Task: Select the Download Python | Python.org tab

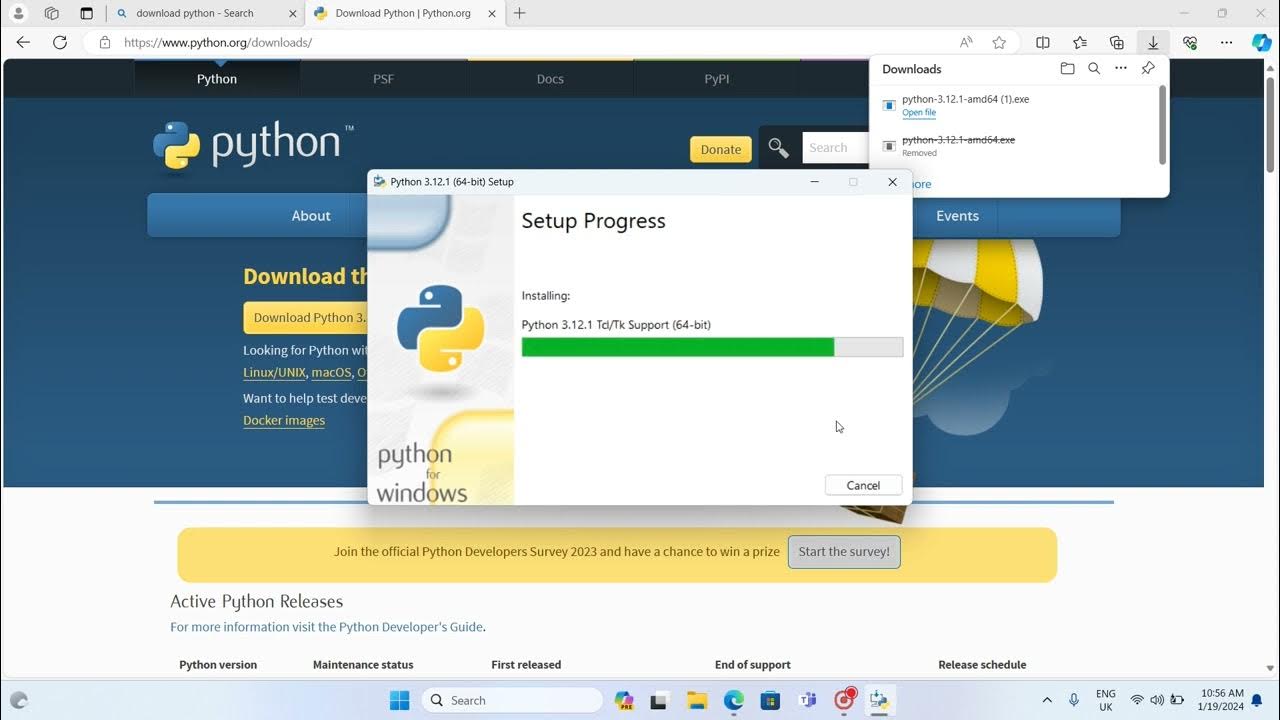Action: [404, 13]
